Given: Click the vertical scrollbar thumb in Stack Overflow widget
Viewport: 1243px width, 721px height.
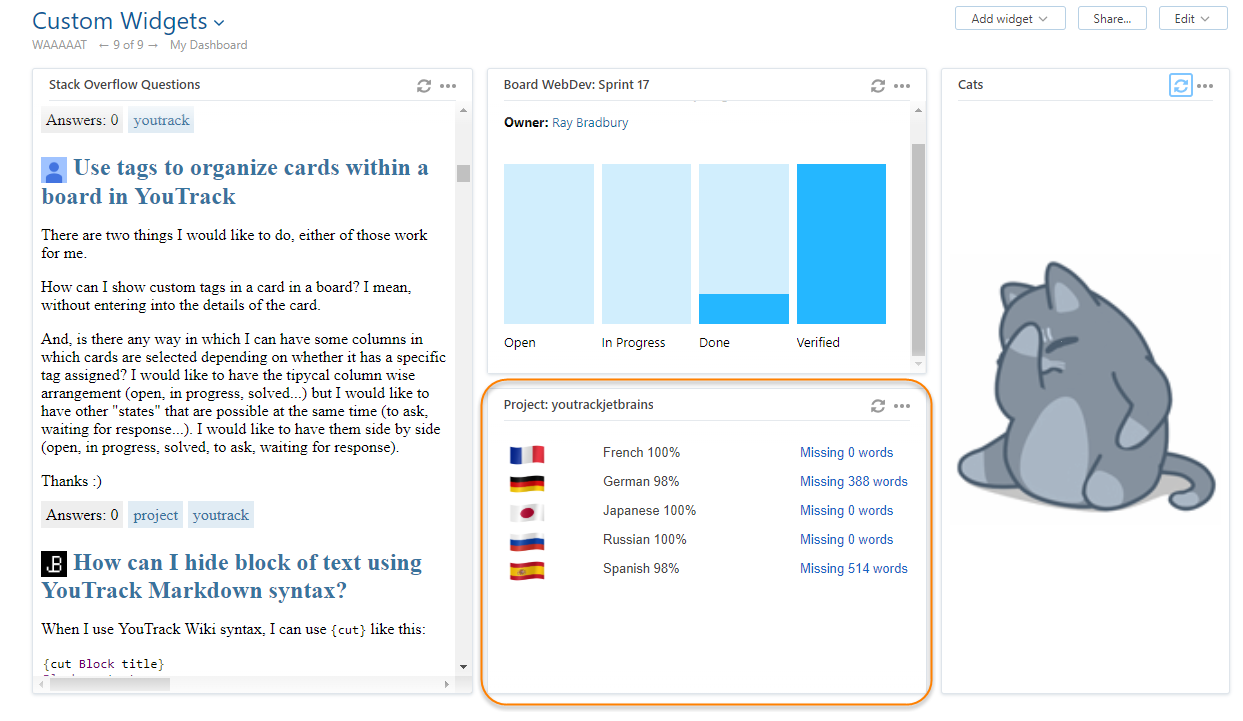Looking at the screenshot, I should 463,173.
